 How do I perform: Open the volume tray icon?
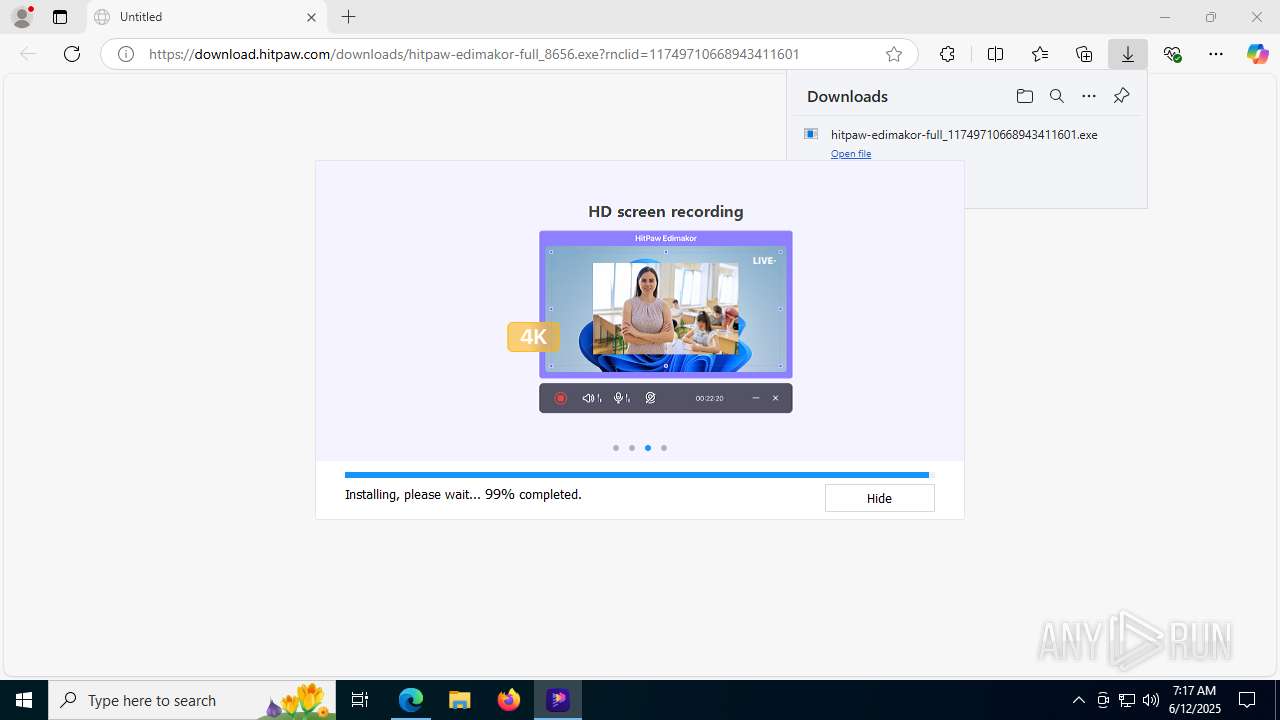pos(1151,700)
